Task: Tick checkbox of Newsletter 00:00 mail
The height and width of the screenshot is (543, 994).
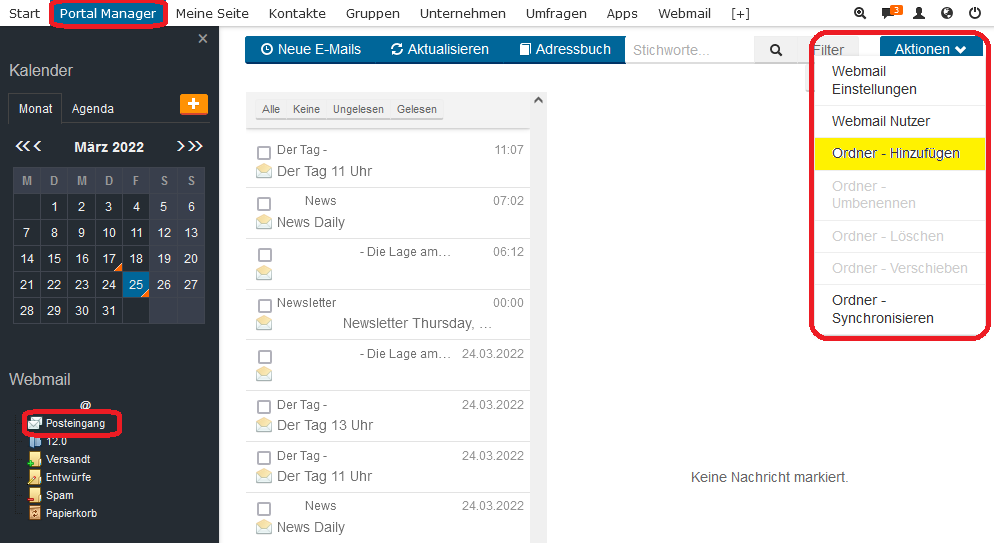Action: coord(264,305)
